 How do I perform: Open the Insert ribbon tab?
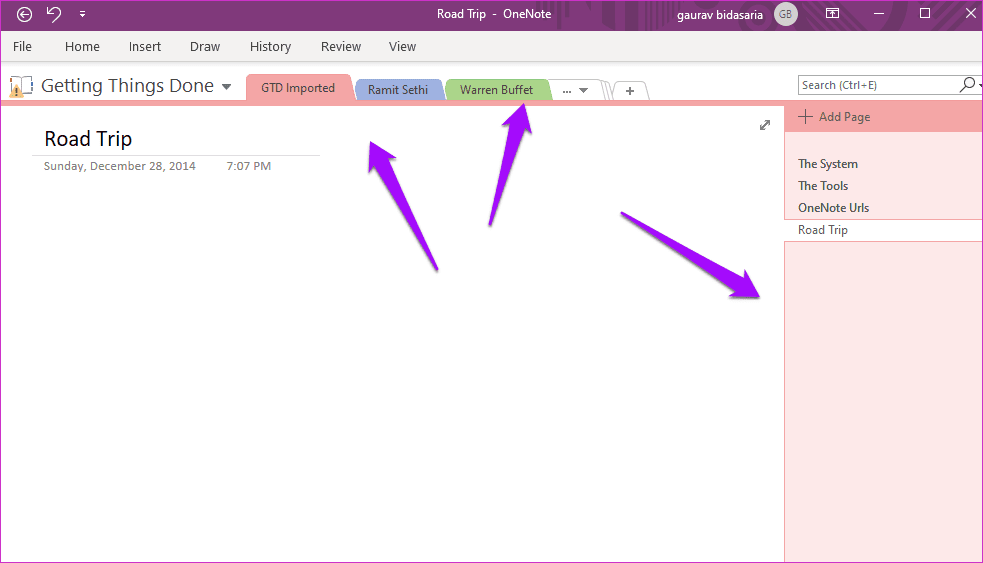(x=145, y=46)
